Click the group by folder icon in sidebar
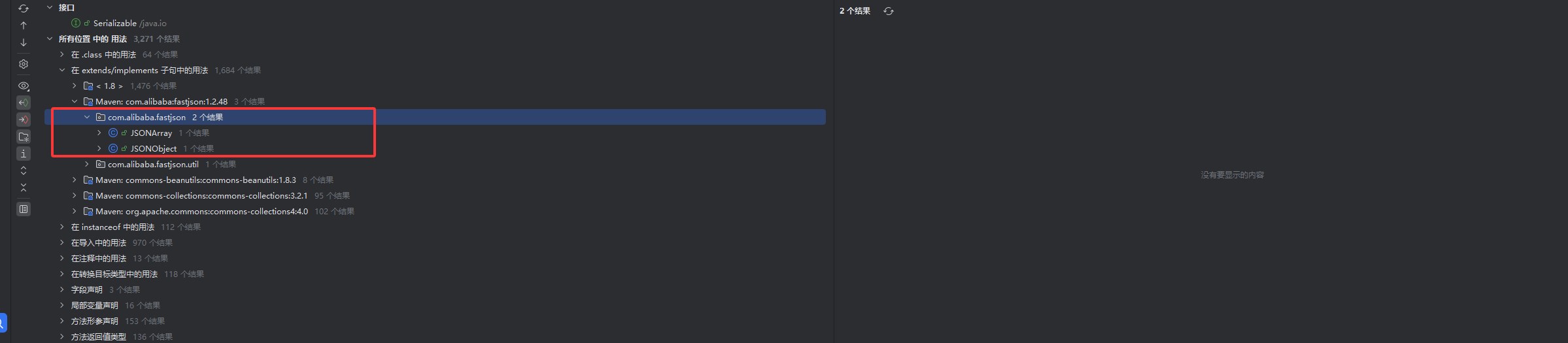 (x=24, y=137)
